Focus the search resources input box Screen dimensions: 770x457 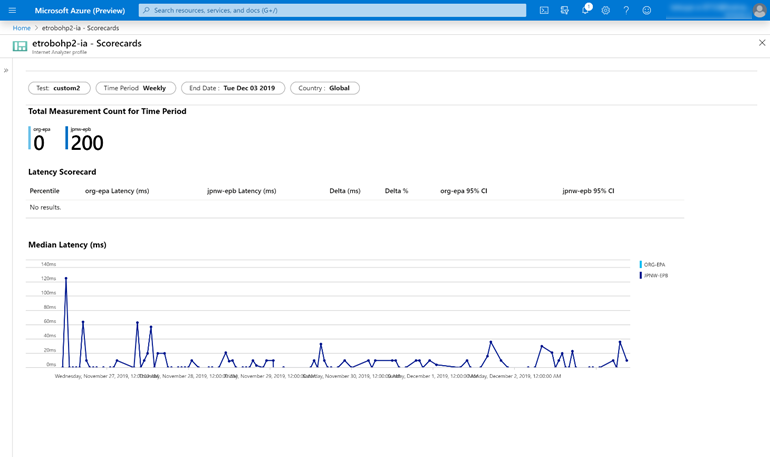point(333,10)
